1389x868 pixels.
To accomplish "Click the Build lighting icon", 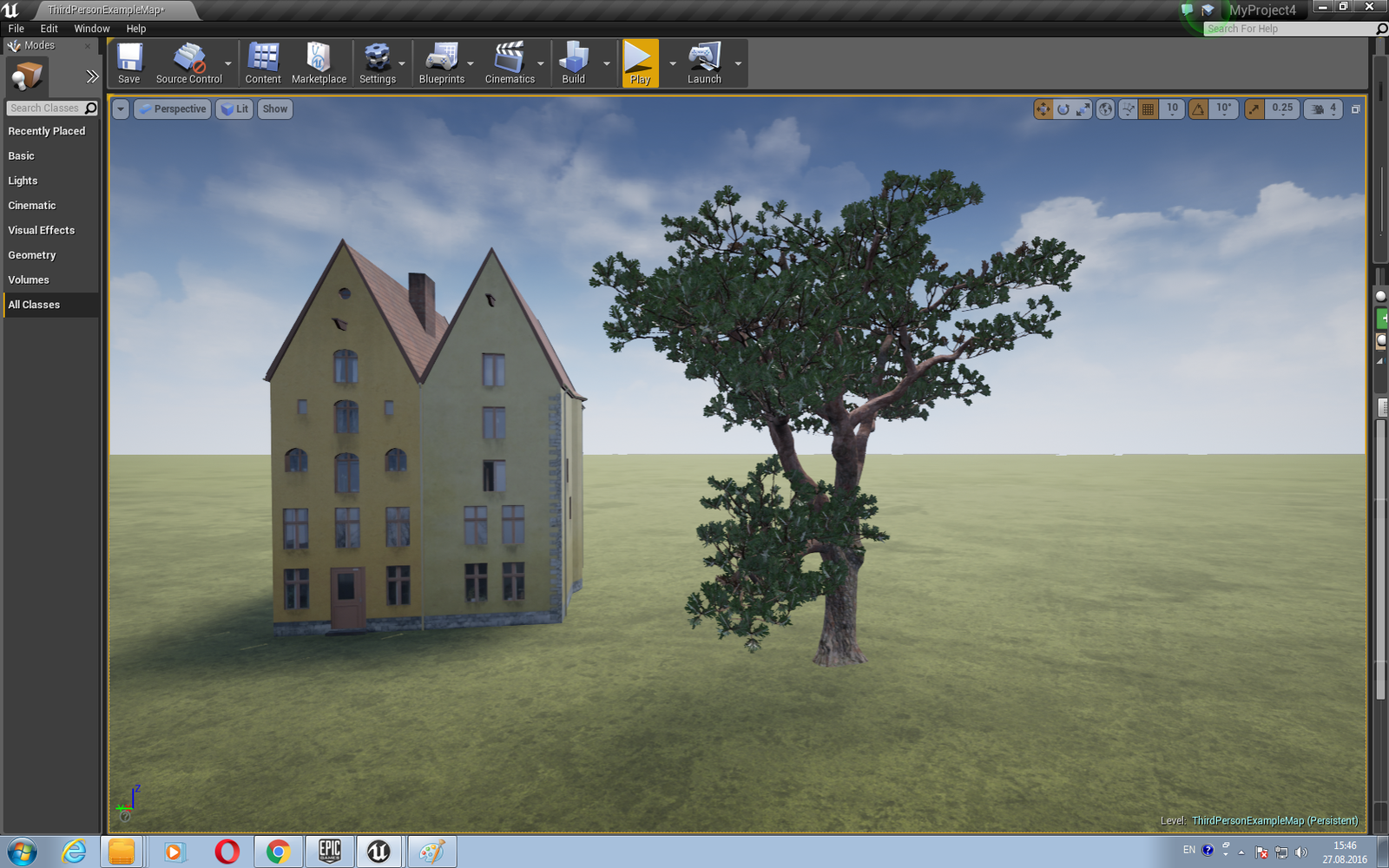I will pos(573,62).
